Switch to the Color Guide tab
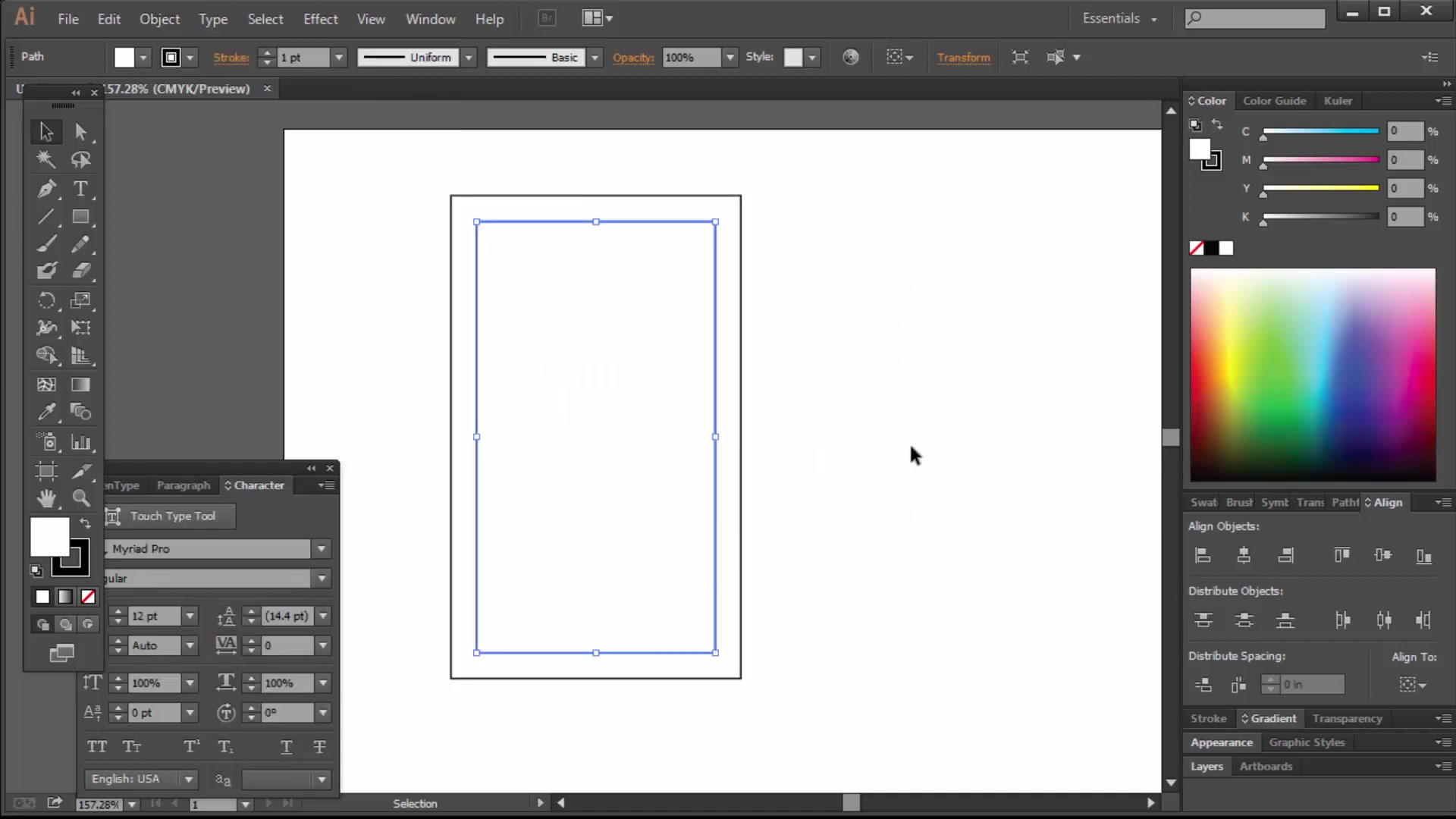This screenshot has height=819, width=1456. point(1275,100)
